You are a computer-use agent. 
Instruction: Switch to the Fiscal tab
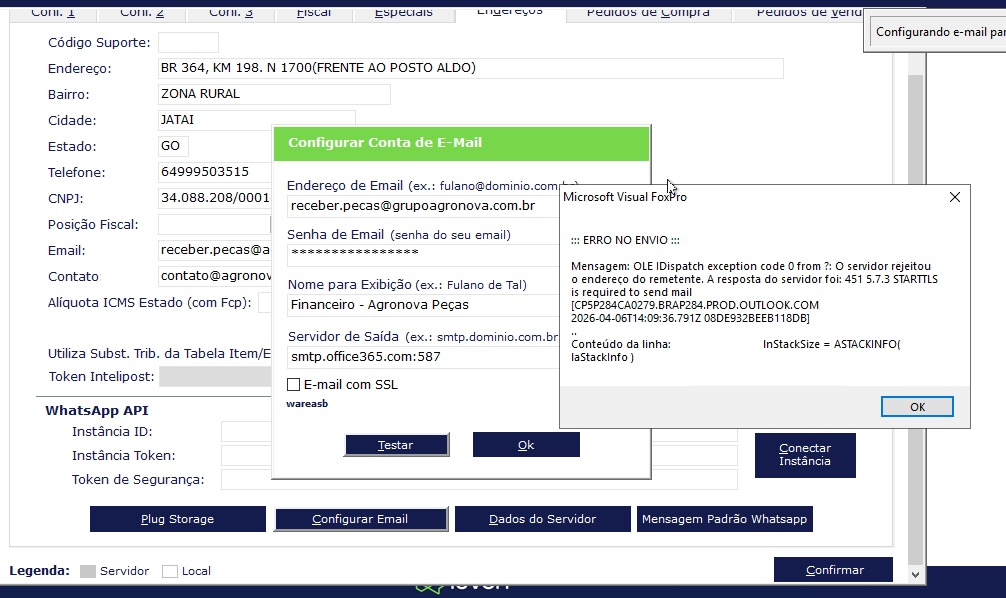coord(314,13)
